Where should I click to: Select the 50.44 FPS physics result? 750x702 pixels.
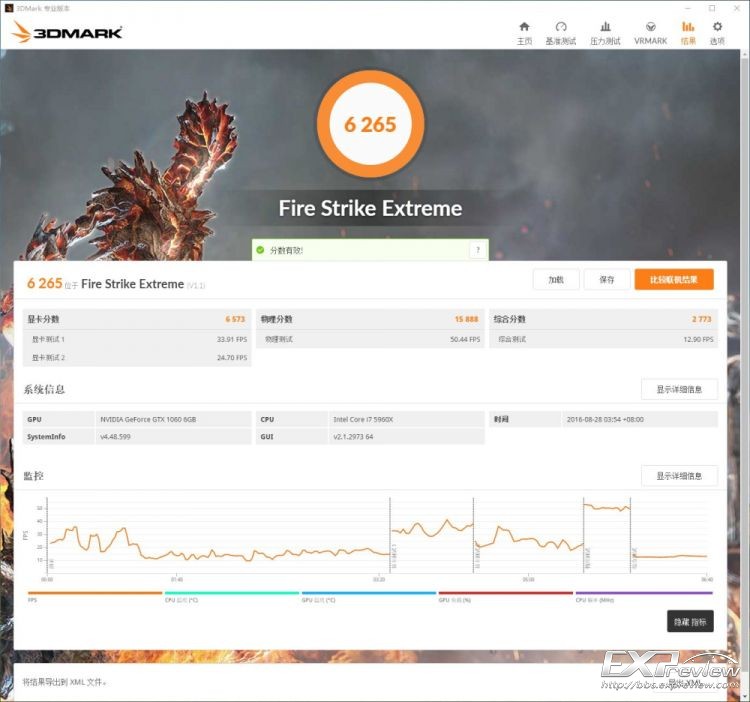[x=465, y=339]
